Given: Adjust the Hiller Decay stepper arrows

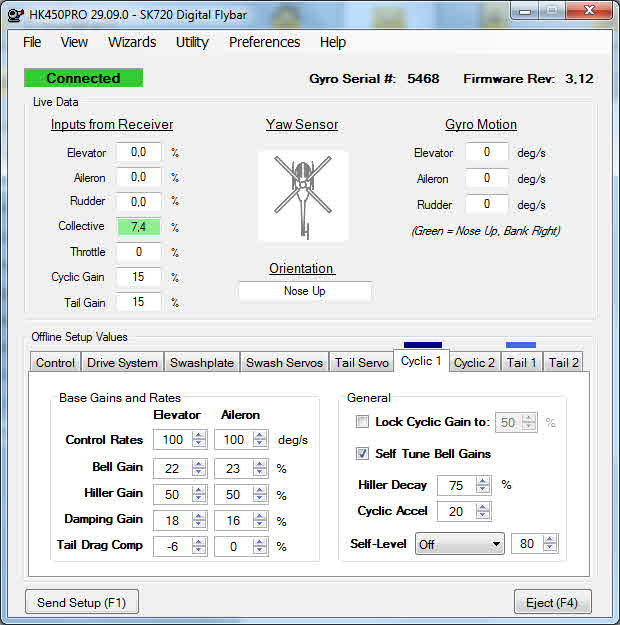Looking at the screenshot, I should pyautogui.click(x=483, y=485).
